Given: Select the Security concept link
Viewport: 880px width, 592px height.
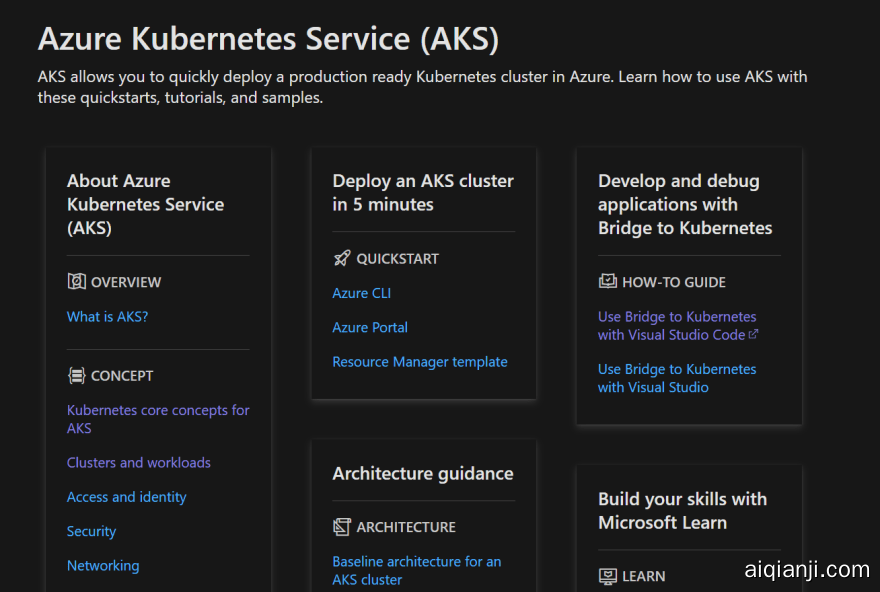Looking at the screenshot, I should pos(91,532).
